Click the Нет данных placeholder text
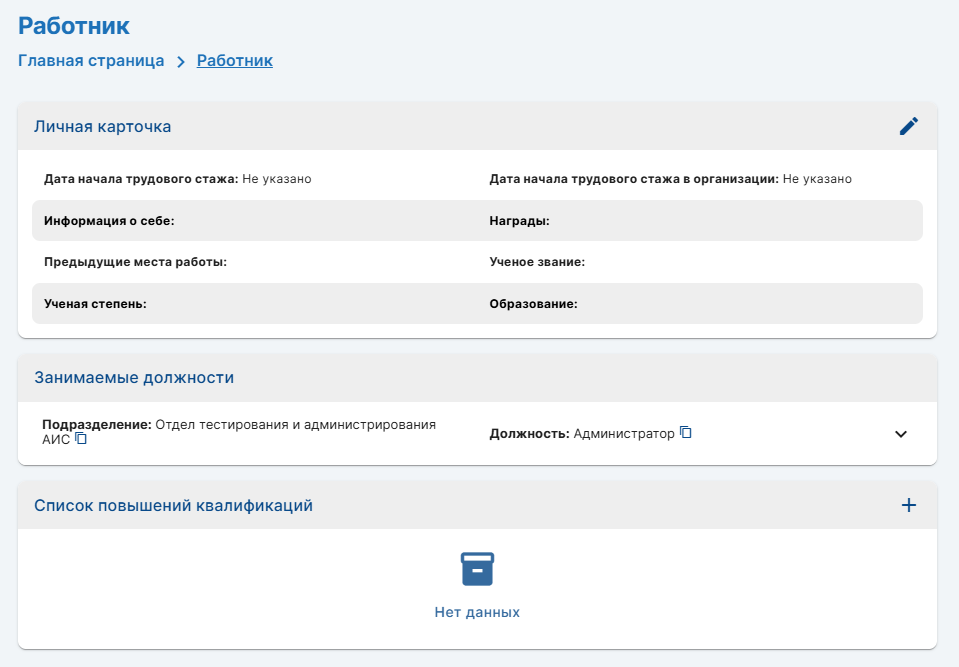The image size is (959, 667). tap(477, 612)
